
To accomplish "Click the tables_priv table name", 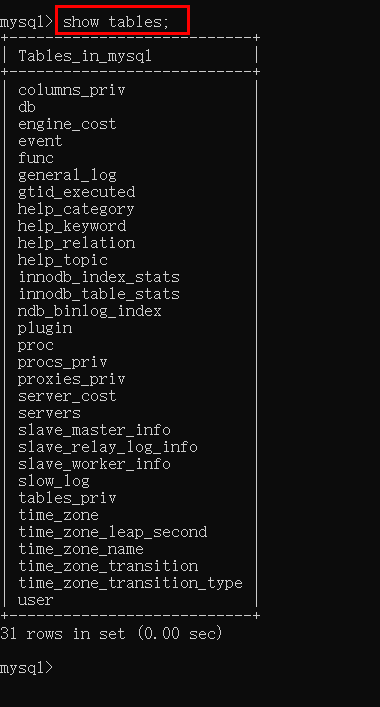I will pyautogui.click(x=67, y=498).
